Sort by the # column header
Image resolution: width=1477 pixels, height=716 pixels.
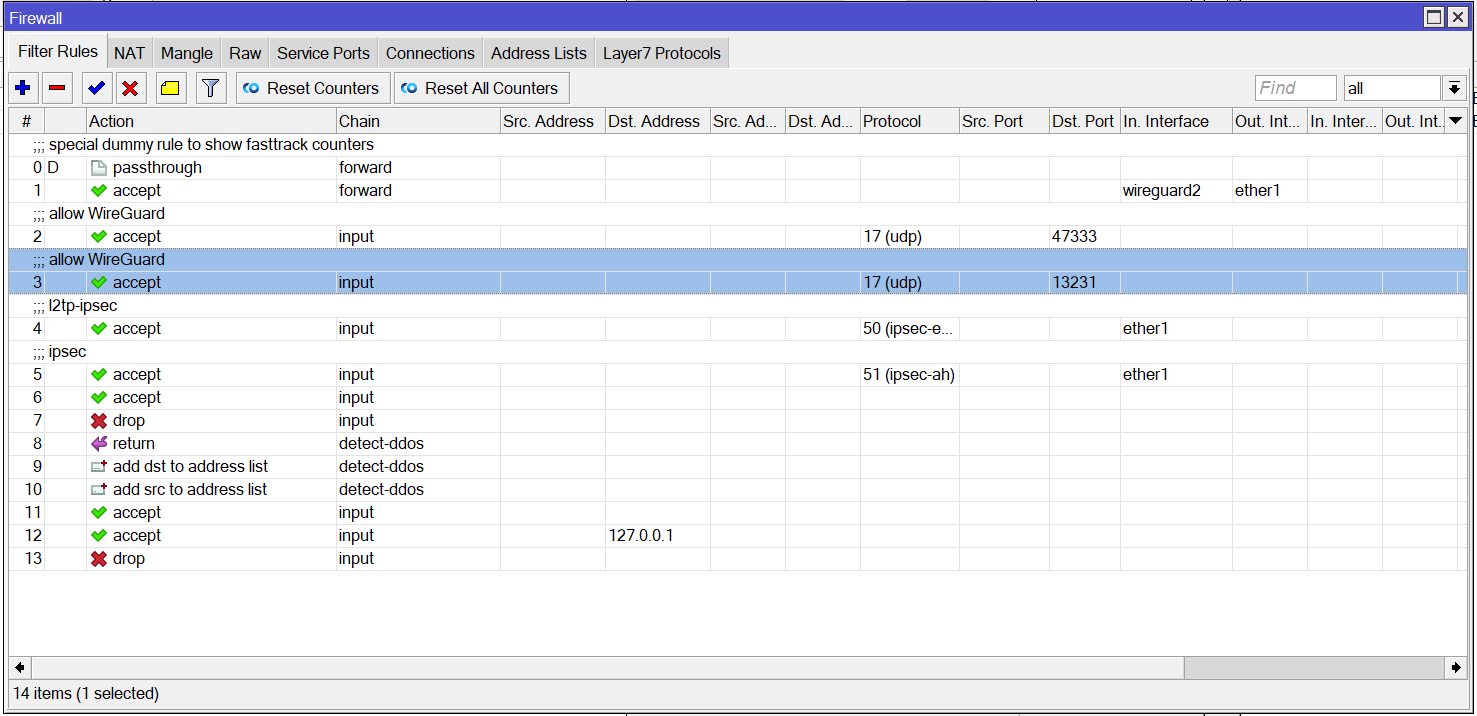click(26, 121)
